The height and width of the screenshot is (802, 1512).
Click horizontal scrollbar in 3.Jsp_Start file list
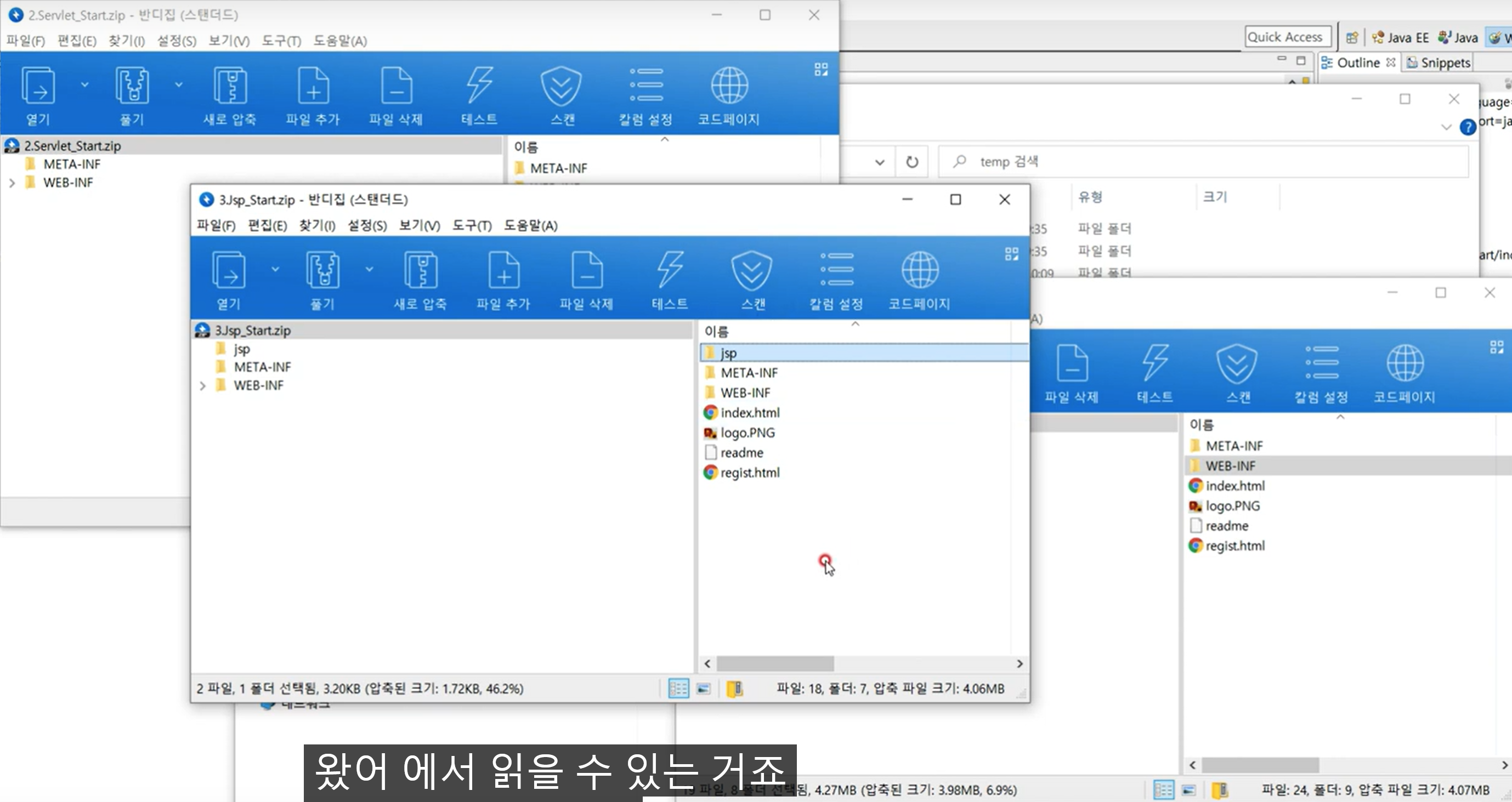point(775,663)
